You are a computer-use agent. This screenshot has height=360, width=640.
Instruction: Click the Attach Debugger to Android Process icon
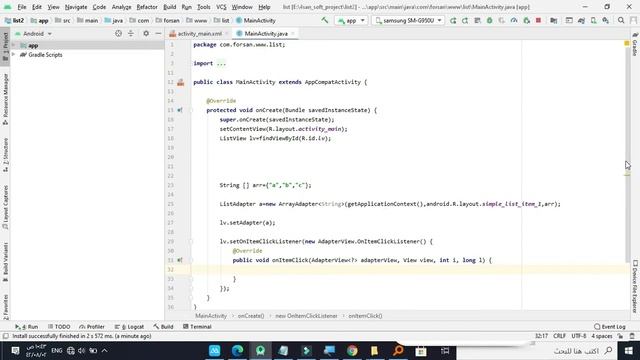point(527,20)
